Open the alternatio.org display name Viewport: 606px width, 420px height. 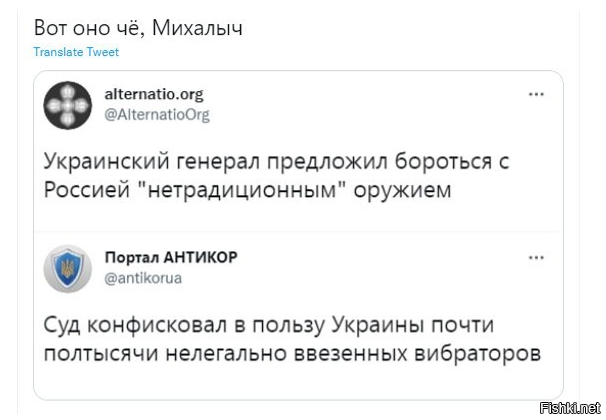pyautogui.click(x=154, y=94)
